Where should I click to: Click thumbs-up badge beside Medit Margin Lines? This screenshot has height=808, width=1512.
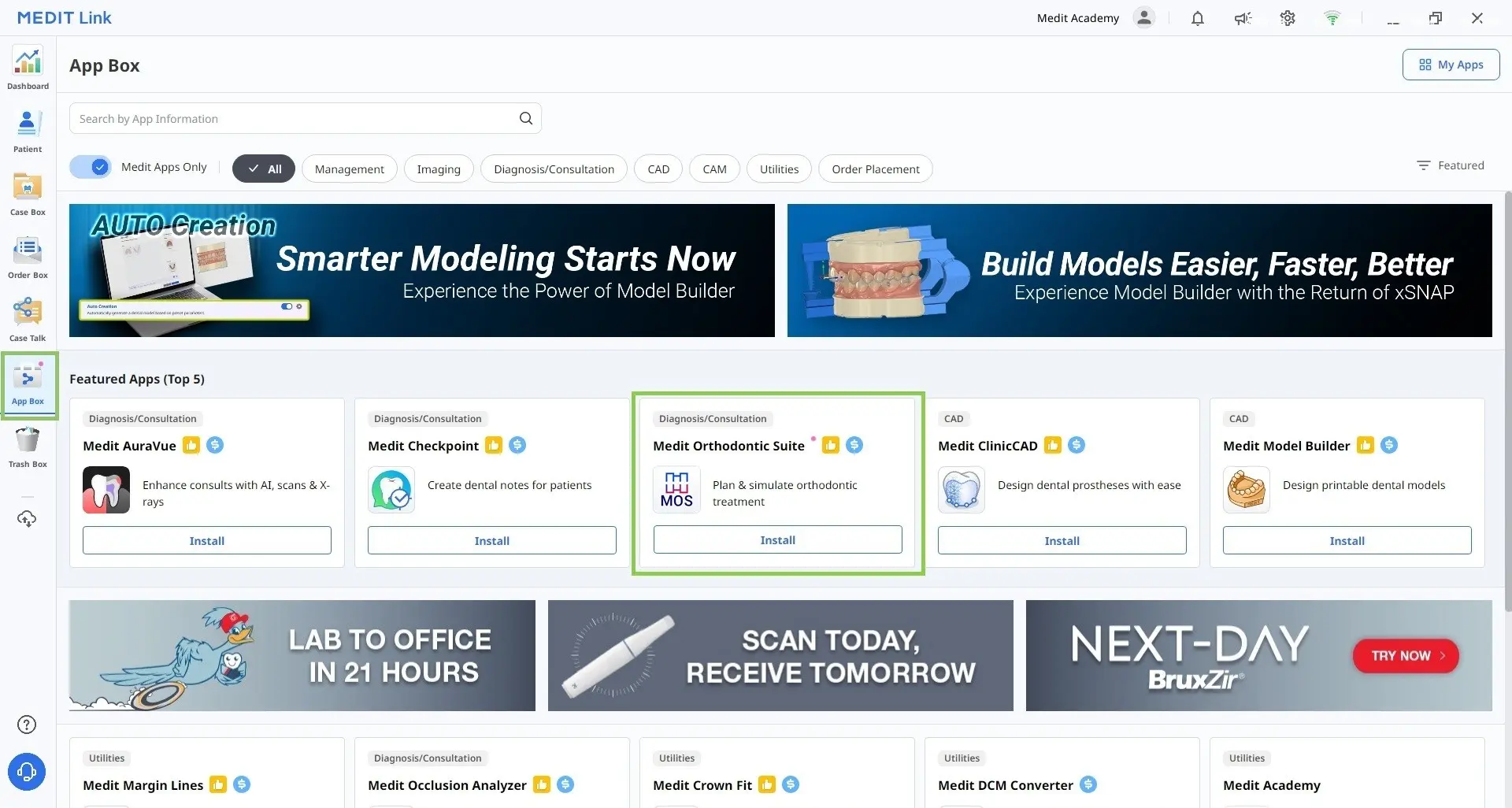coord(218,784)
